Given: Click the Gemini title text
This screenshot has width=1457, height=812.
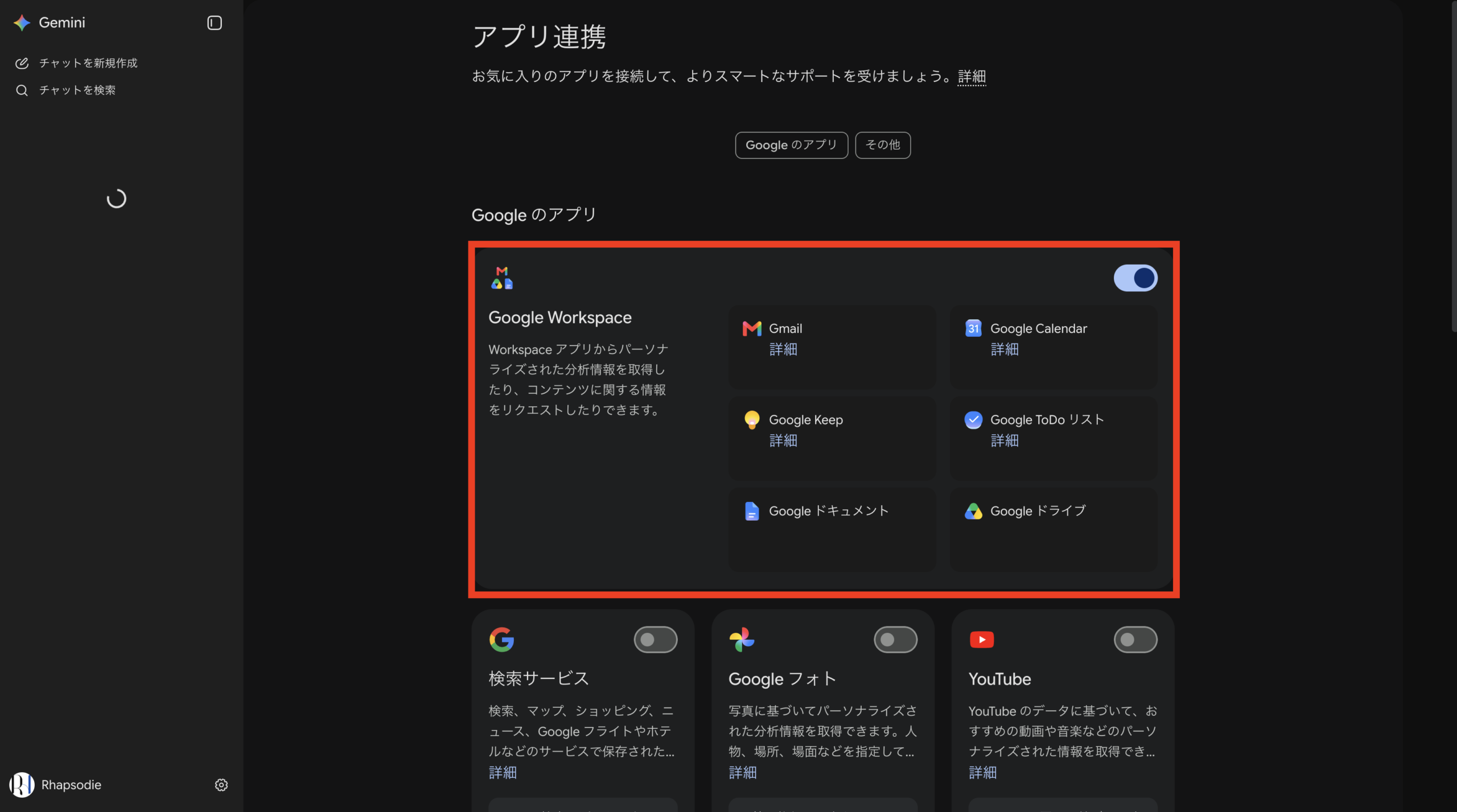Looking at the screenshot, I should coord(62,23).
